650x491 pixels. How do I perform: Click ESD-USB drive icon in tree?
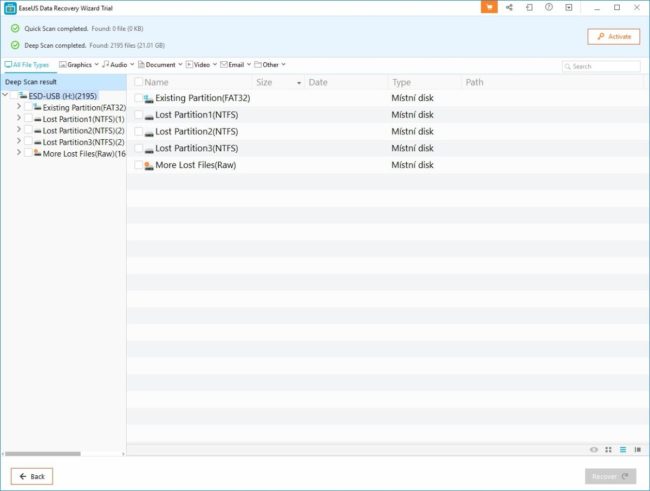(x=23, y=96)
